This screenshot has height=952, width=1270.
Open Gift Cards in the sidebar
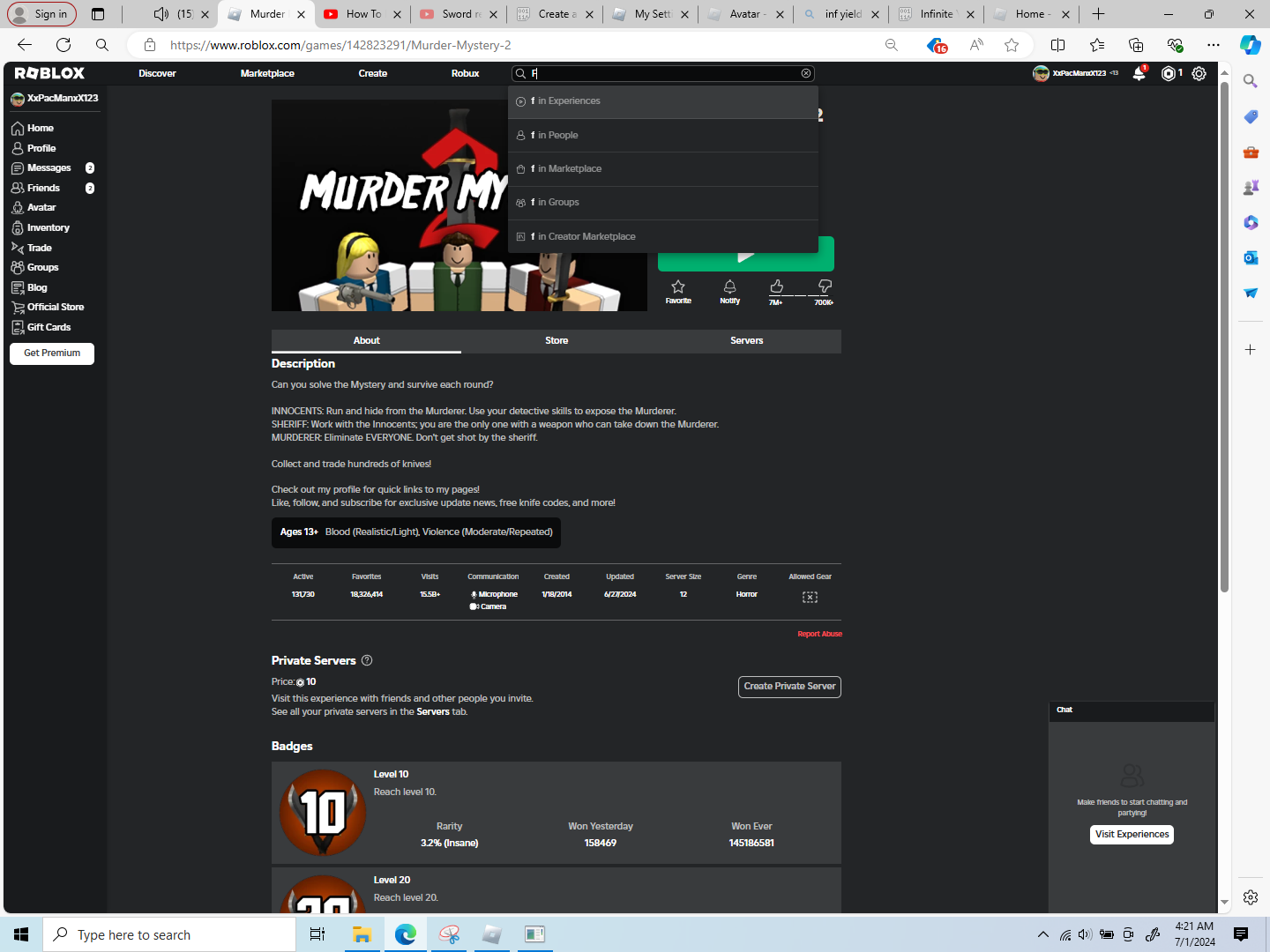(x=41, y=327)
